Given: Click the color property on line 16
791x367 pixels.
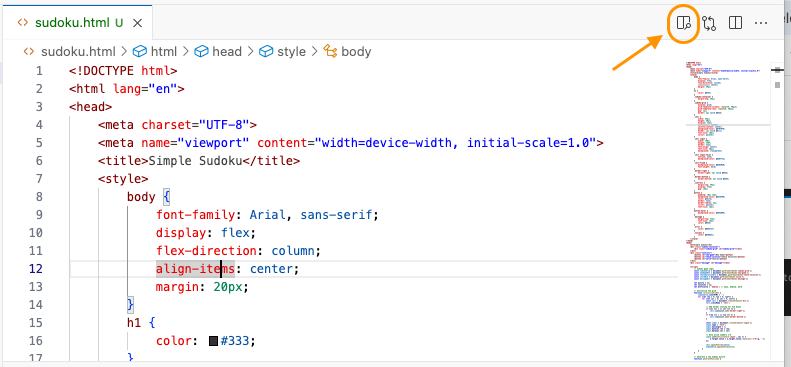Looking at the screenshot, I should coord(174,341).
